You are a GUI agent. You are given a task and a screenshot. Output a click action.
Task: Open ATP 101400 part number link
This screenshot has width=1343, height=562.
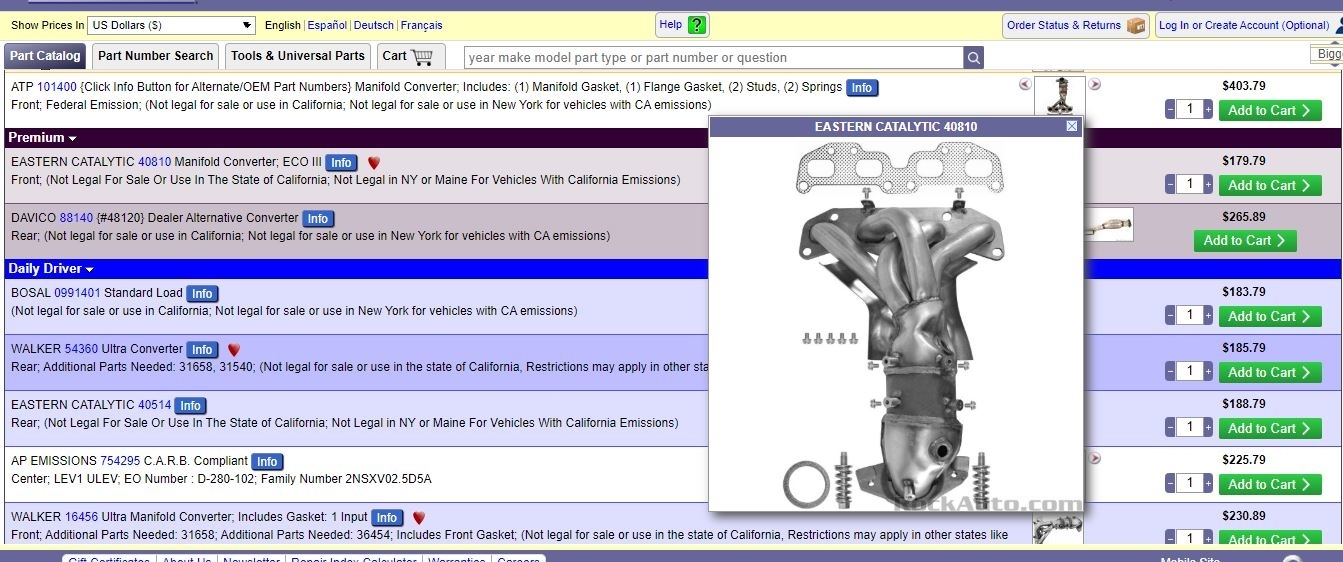(57, 87)
